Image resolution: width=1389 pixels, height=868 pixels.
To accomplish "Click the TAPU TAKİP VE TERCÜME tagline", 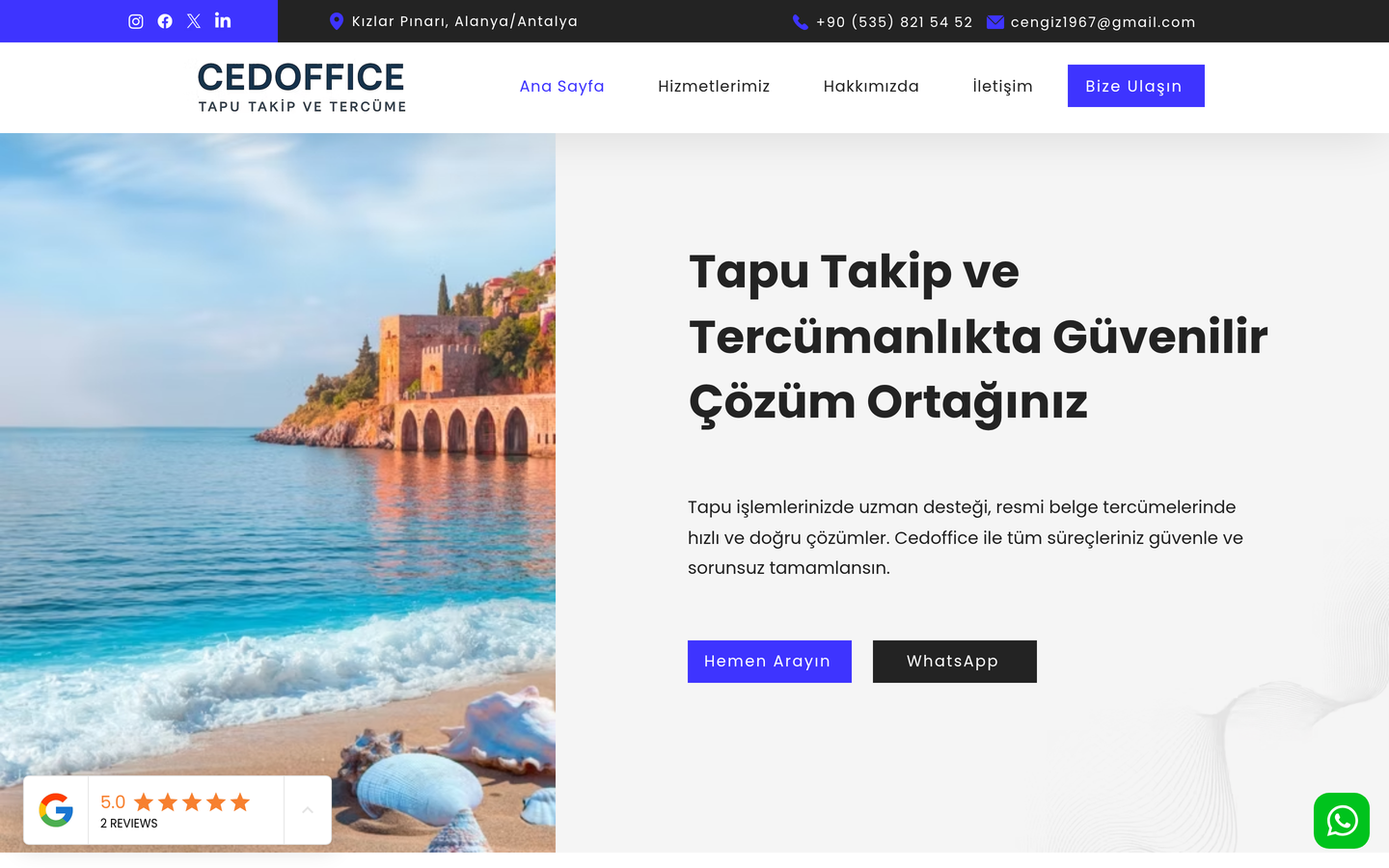I will 302,106.
